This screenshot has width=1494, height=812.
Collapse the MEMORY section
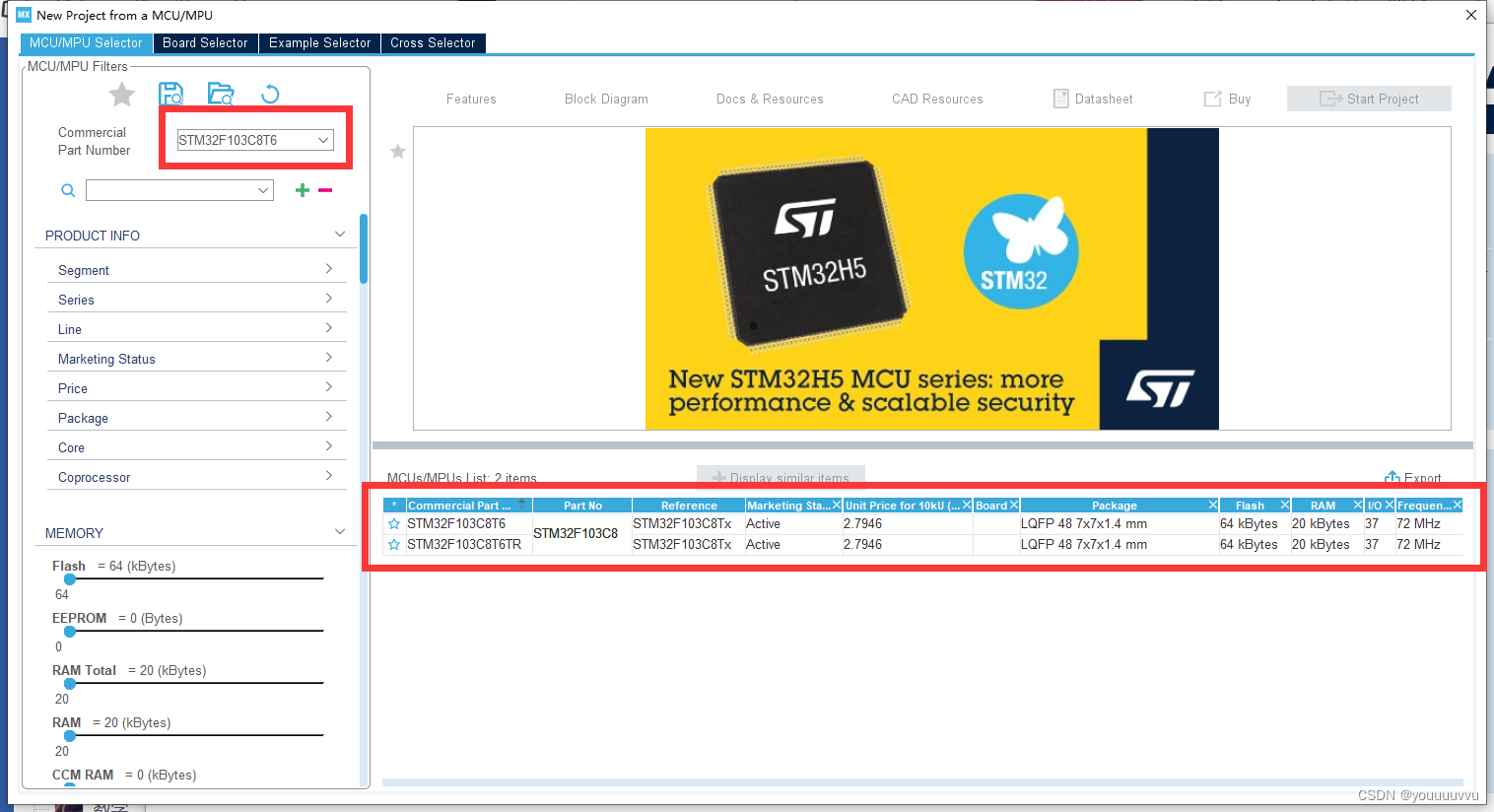pyautogui.click(x=340, y=532)
